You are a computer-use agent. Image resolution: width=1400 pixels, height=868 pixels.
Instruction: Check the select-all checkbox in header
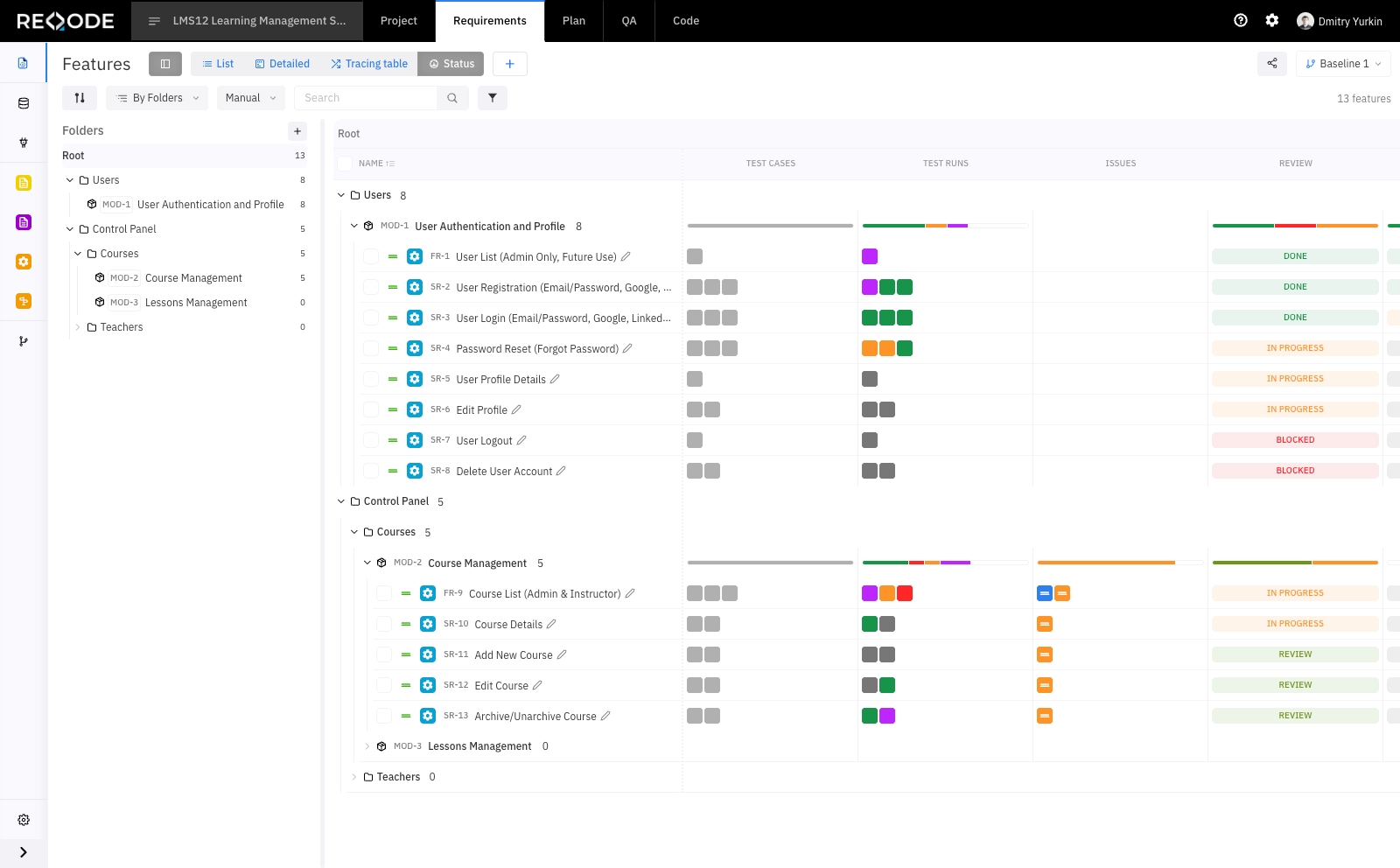coord(345,164)
